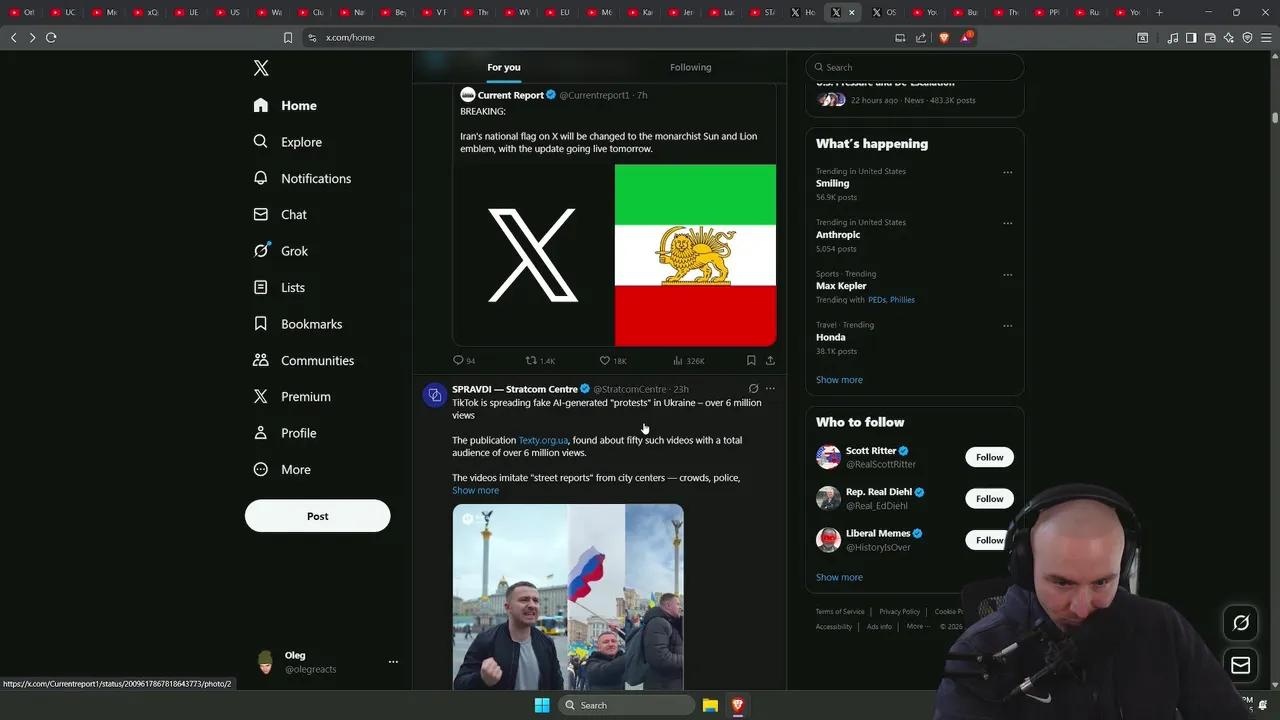Open Grok from the sidebar
Screen dimensions: 1280x720
pyautogui.click(x=281, y=251)
